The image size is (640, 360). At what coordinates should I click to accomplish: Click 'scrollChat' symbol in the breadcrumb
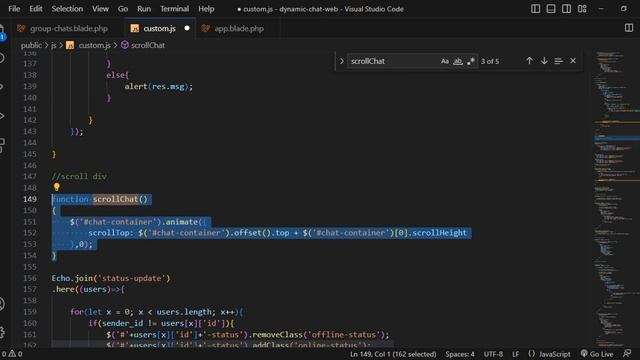point(148,45)
